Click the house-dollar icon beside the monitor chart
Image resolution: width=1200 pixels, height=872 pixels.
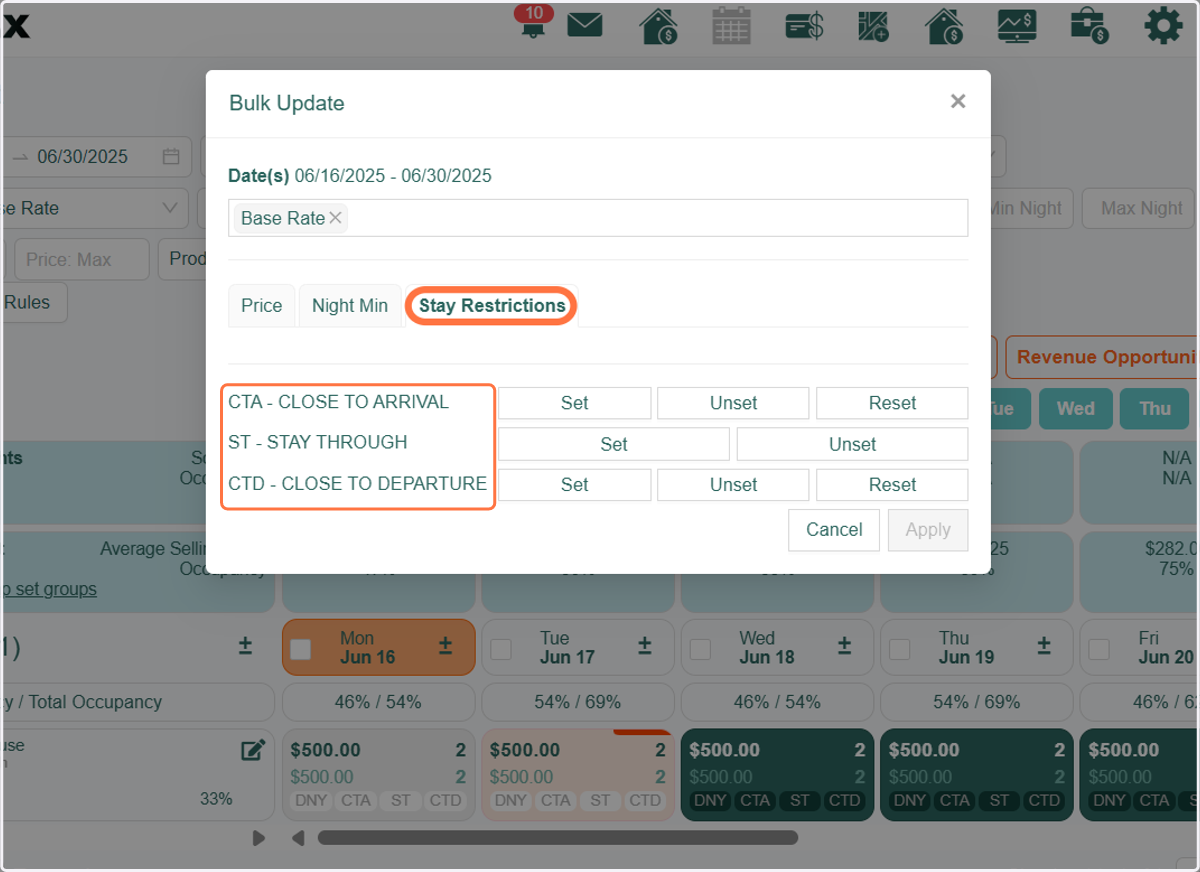click(x=945, y=25)
